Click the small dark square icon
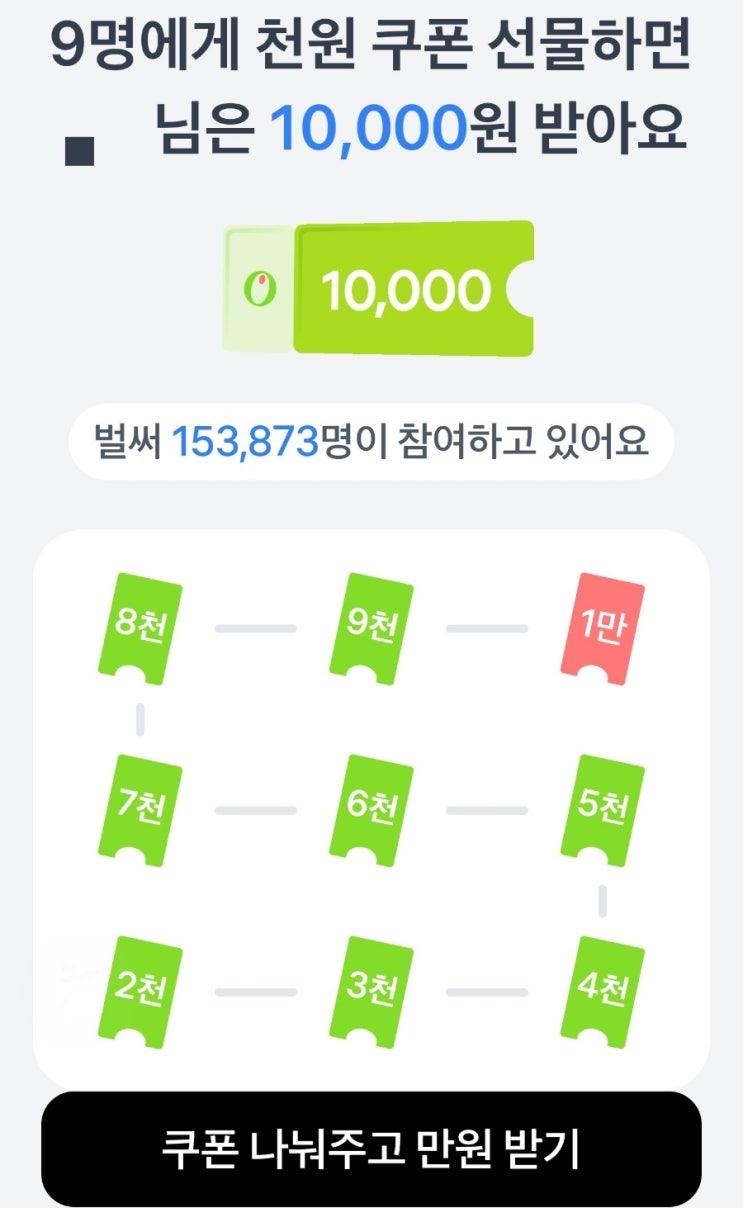 coord(79,151)
